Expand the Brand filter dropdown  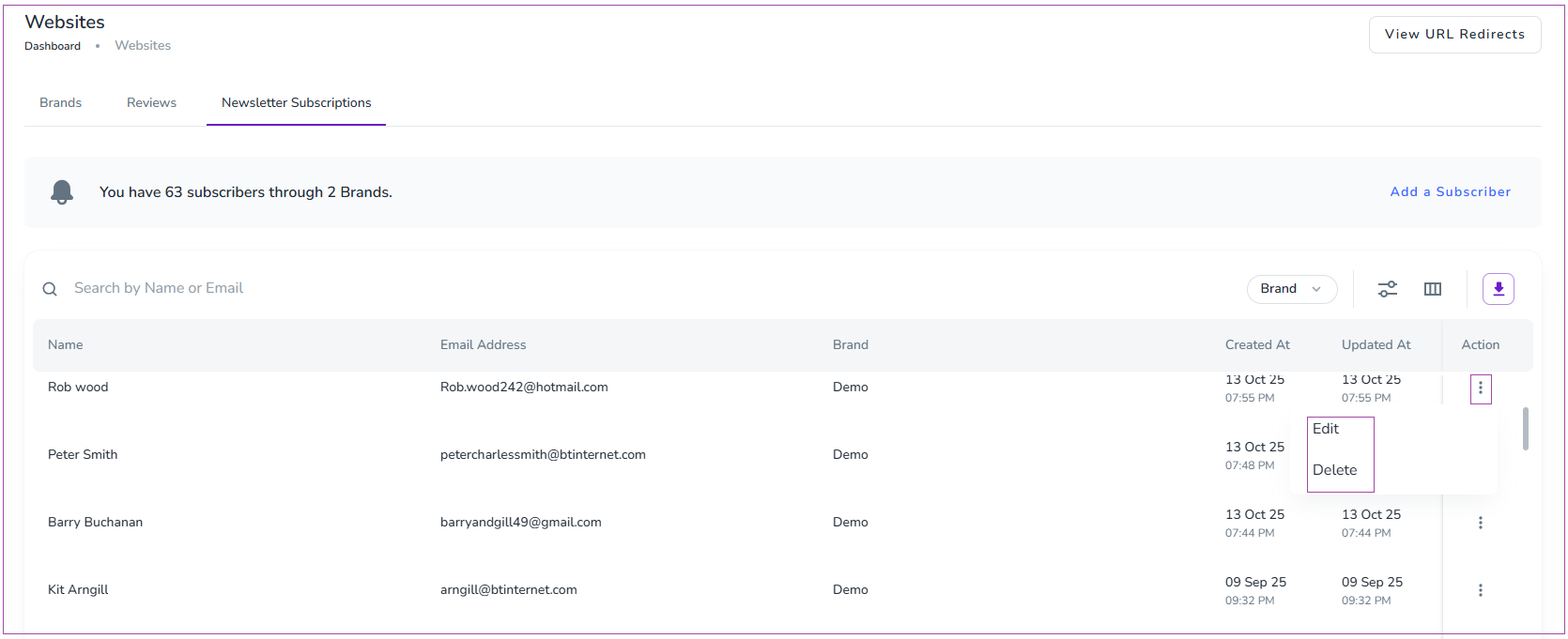point(1291,289)
